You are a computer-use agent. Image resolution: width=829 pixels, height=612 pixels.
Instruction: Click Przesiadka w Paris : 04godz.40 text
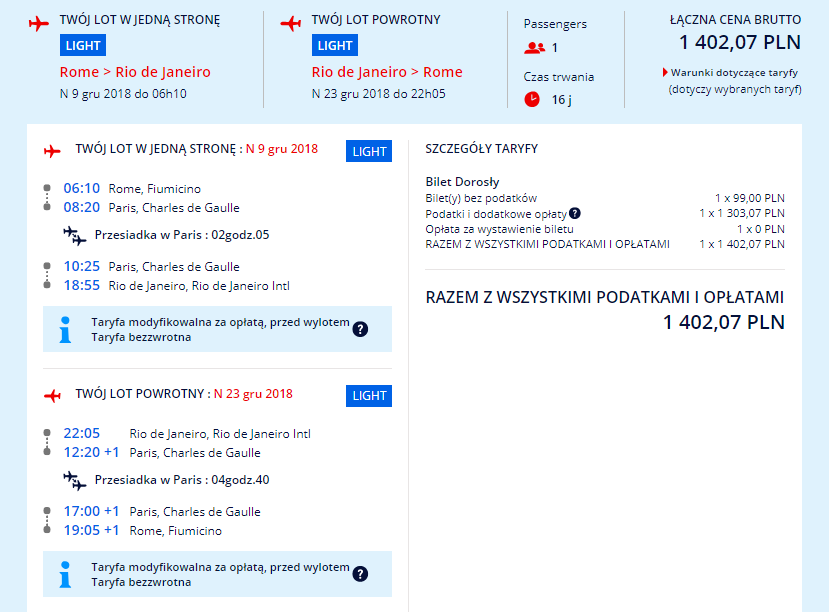182,480
